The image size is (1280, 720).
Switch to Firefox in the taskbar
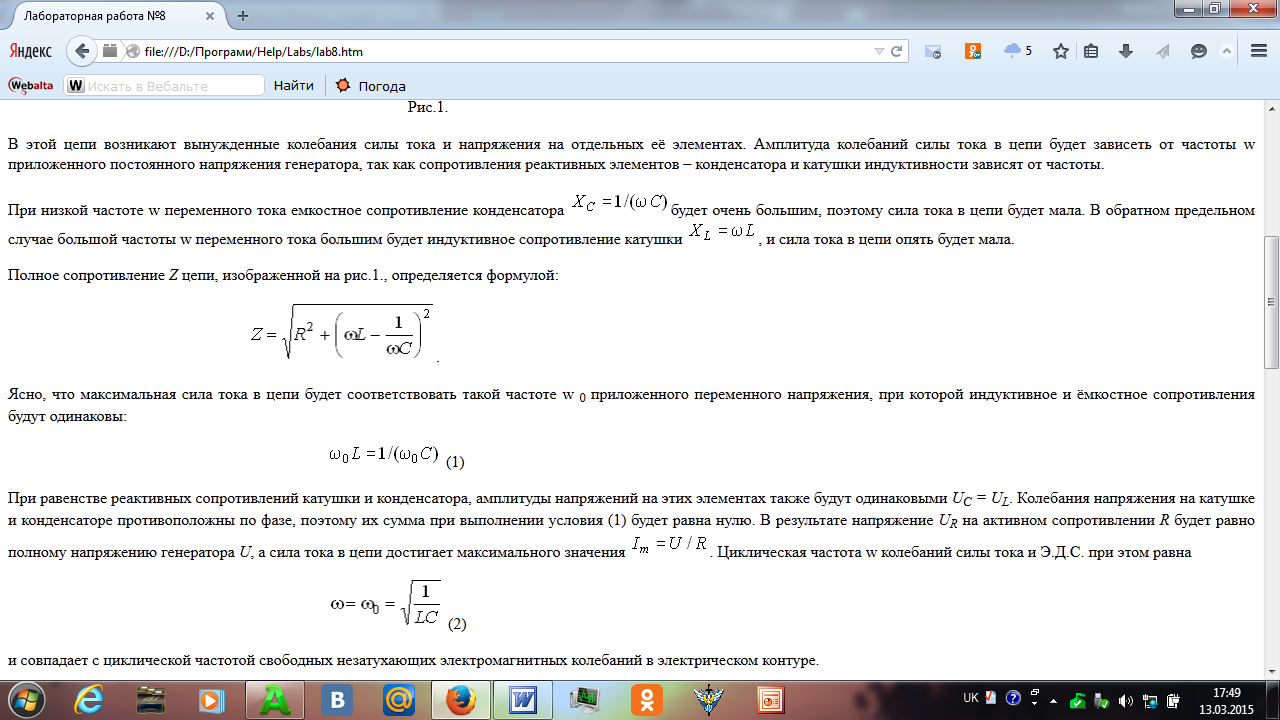coord(460,699)
